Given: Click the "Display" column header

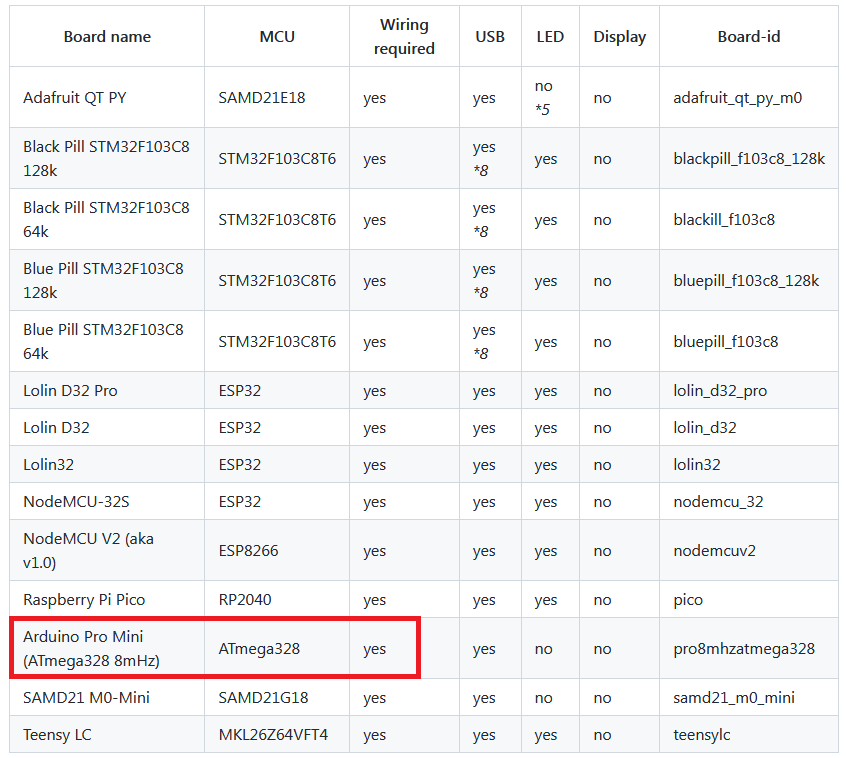Looking at the screenshot, I should [x=619, y=37].
